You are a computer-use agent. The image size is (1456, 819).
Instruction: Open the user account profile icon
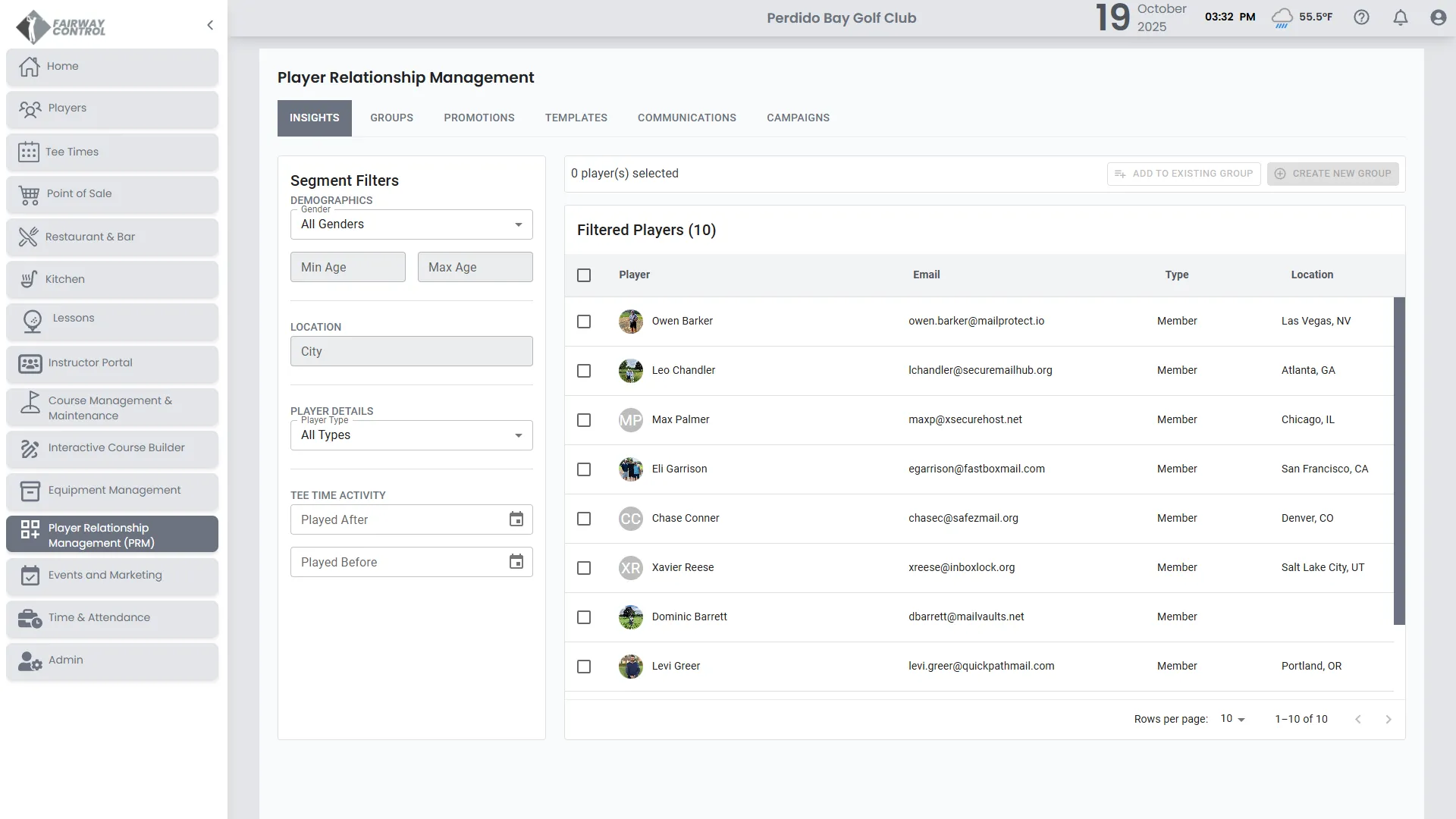pyautogui.click(x=1438, y=17)
